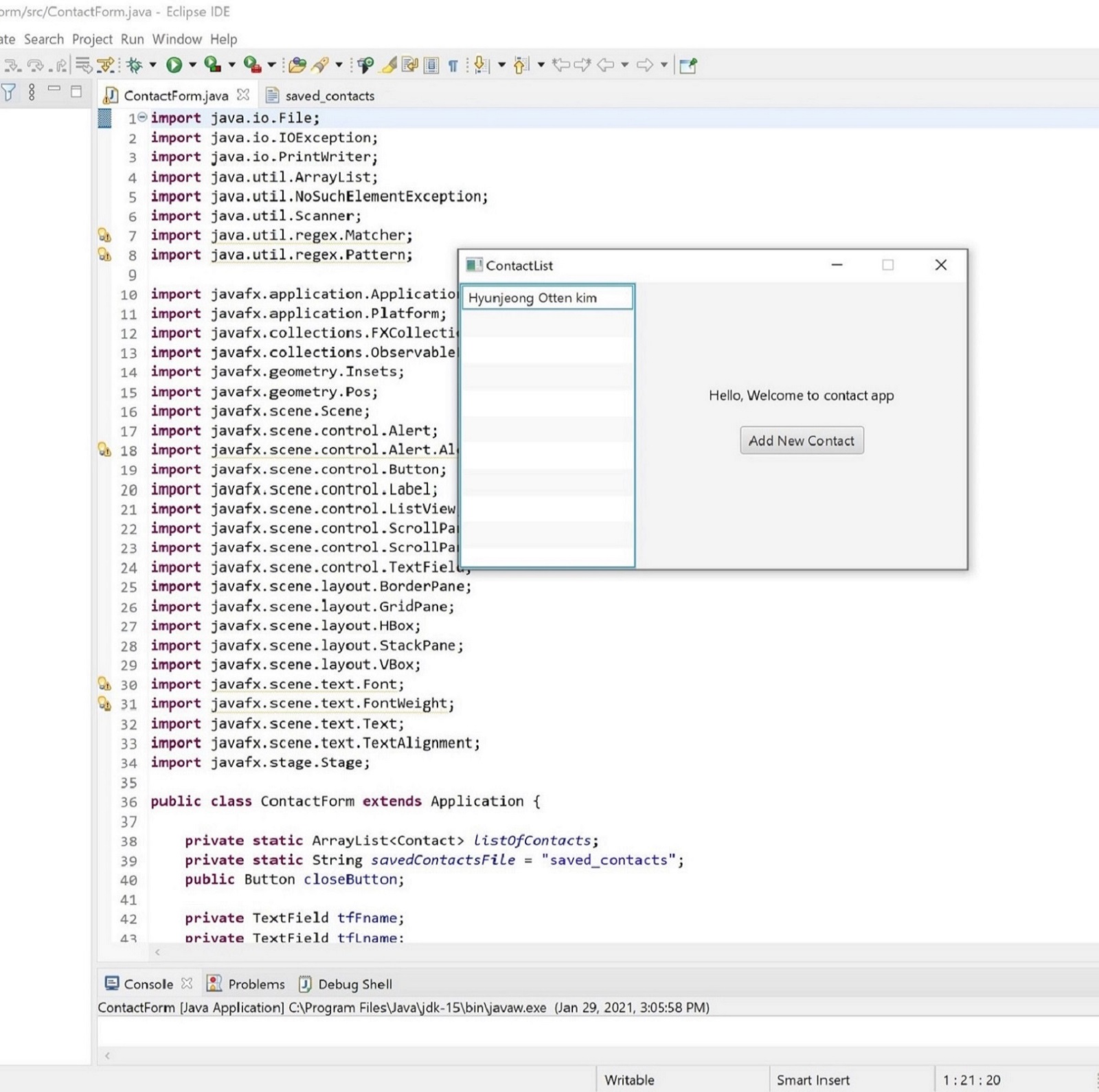Open the left panel View Menu dots
Viewport: 1099px width, 1092px height.
[x=32, y=92]
